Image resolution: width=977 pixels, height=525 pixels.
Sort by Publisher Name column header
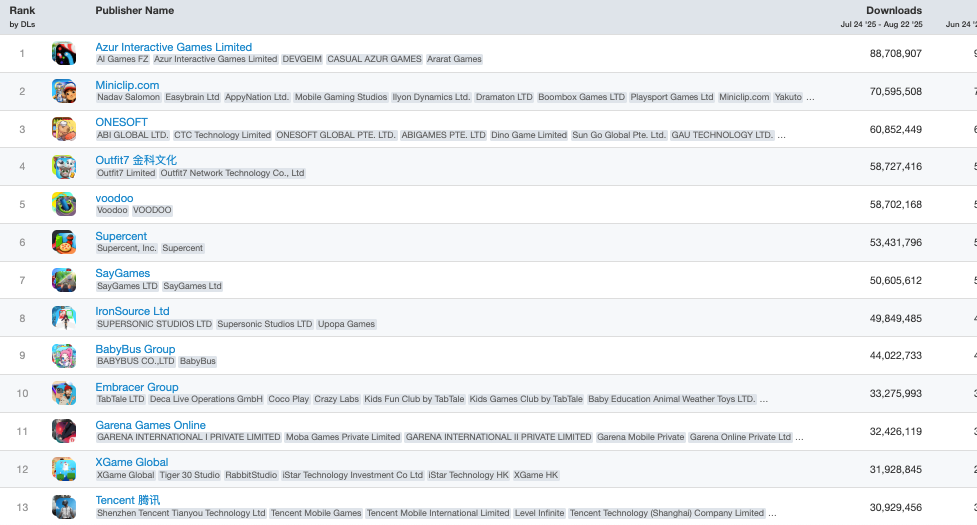tap(135, 11)
